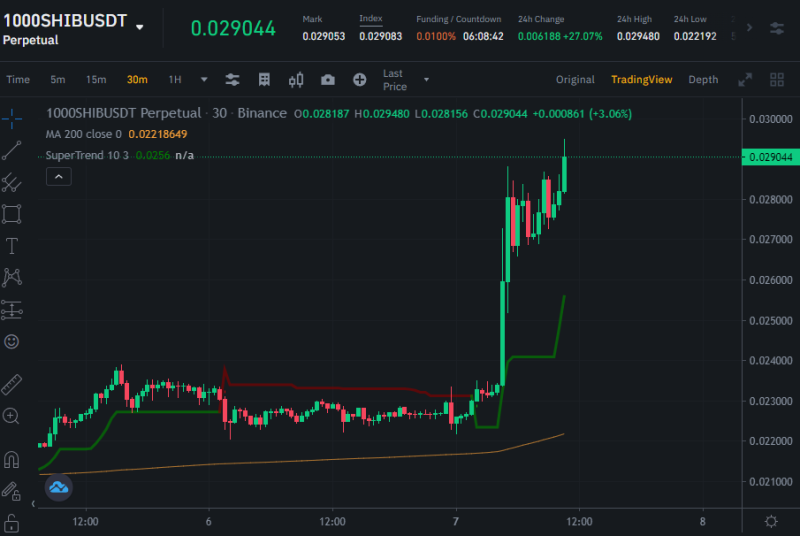This screenshot has height=536, width=800.
Task: Click the chart title 1000SHIBUSDT Perpetual 30 Binance
Action: (166, 113)
